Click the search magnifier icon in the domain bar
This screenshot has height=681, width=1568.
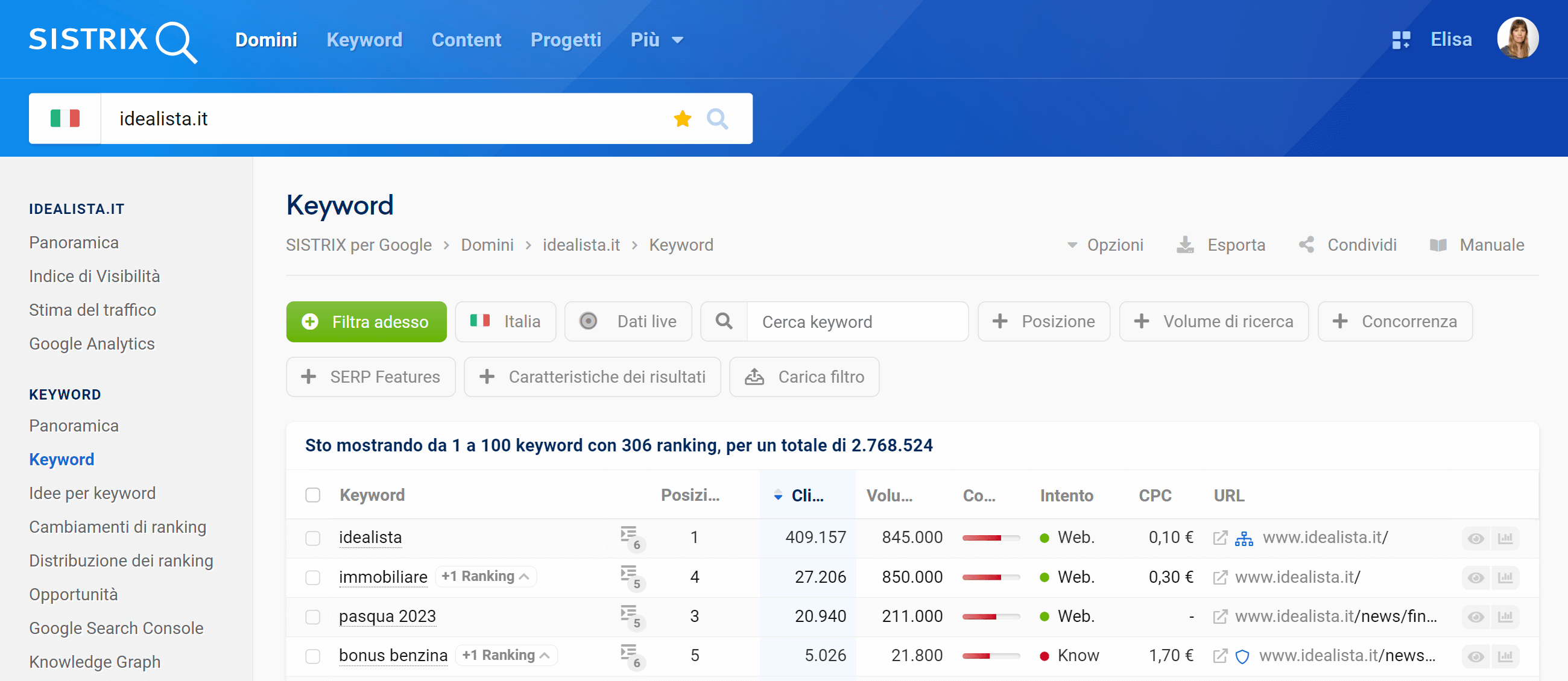(x=717, y=119)
